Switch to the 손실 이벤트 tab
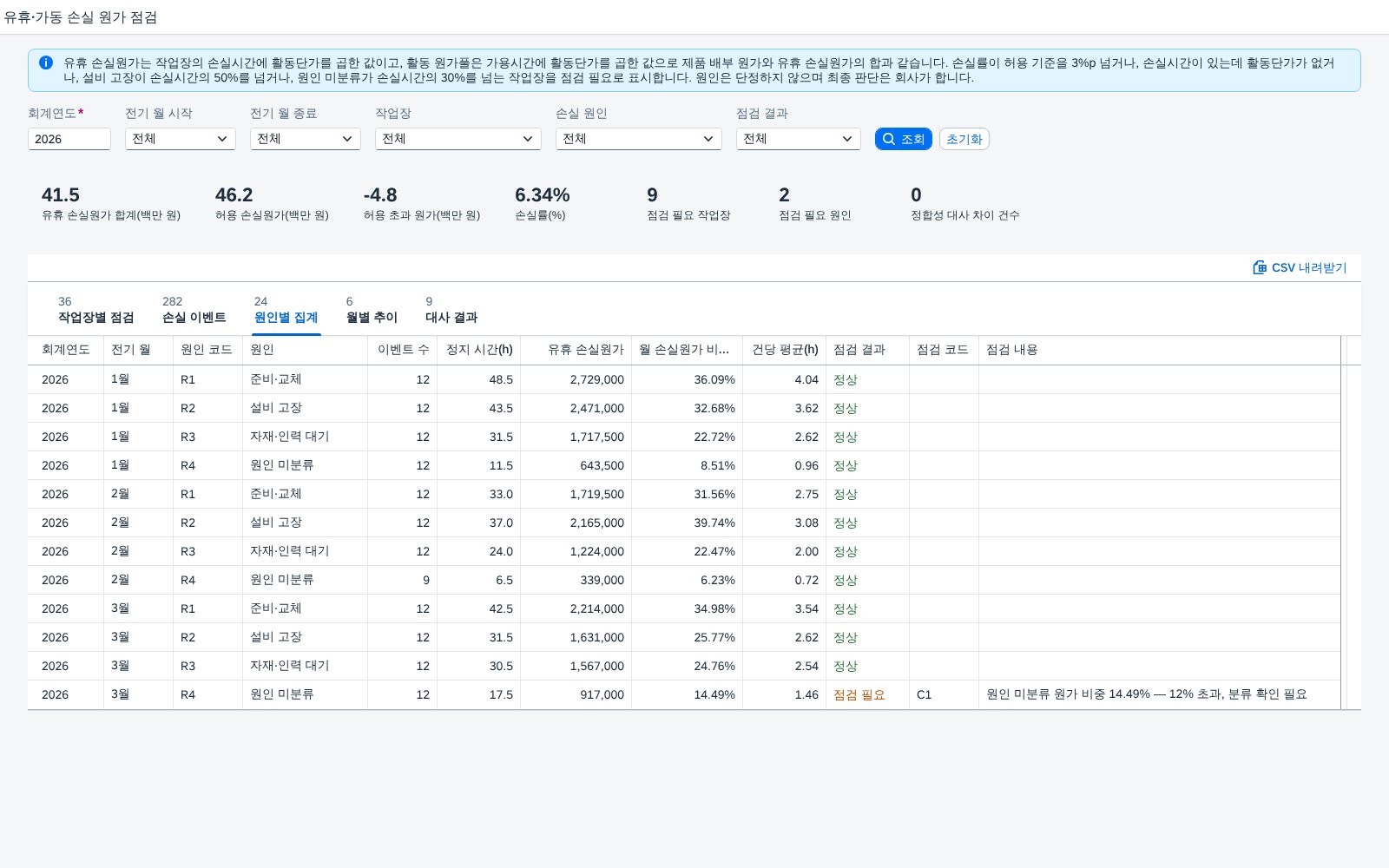 pyautogui.click(x=194, y=310)
